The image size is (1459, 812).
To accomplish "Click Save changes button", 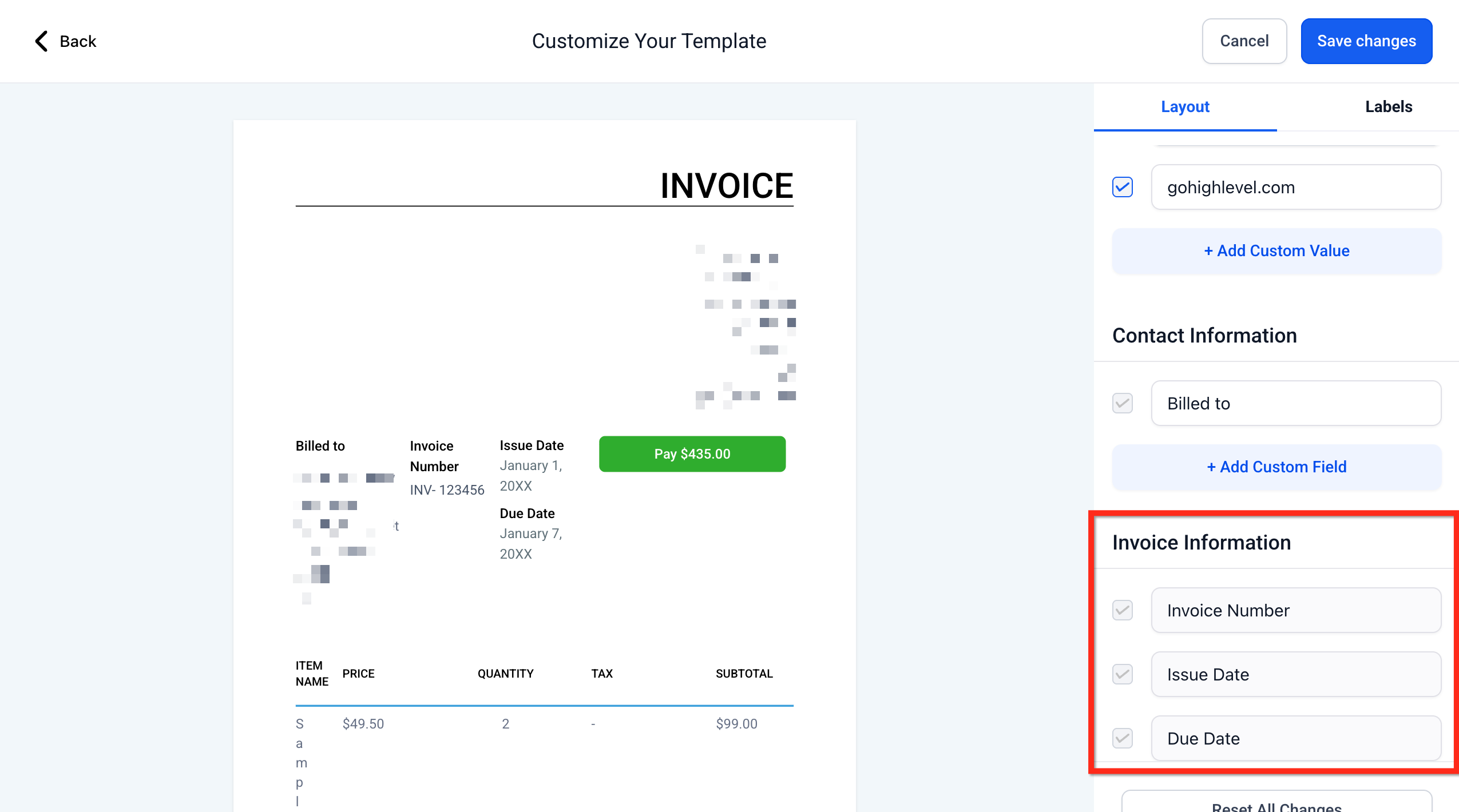I will [1366, 41].
